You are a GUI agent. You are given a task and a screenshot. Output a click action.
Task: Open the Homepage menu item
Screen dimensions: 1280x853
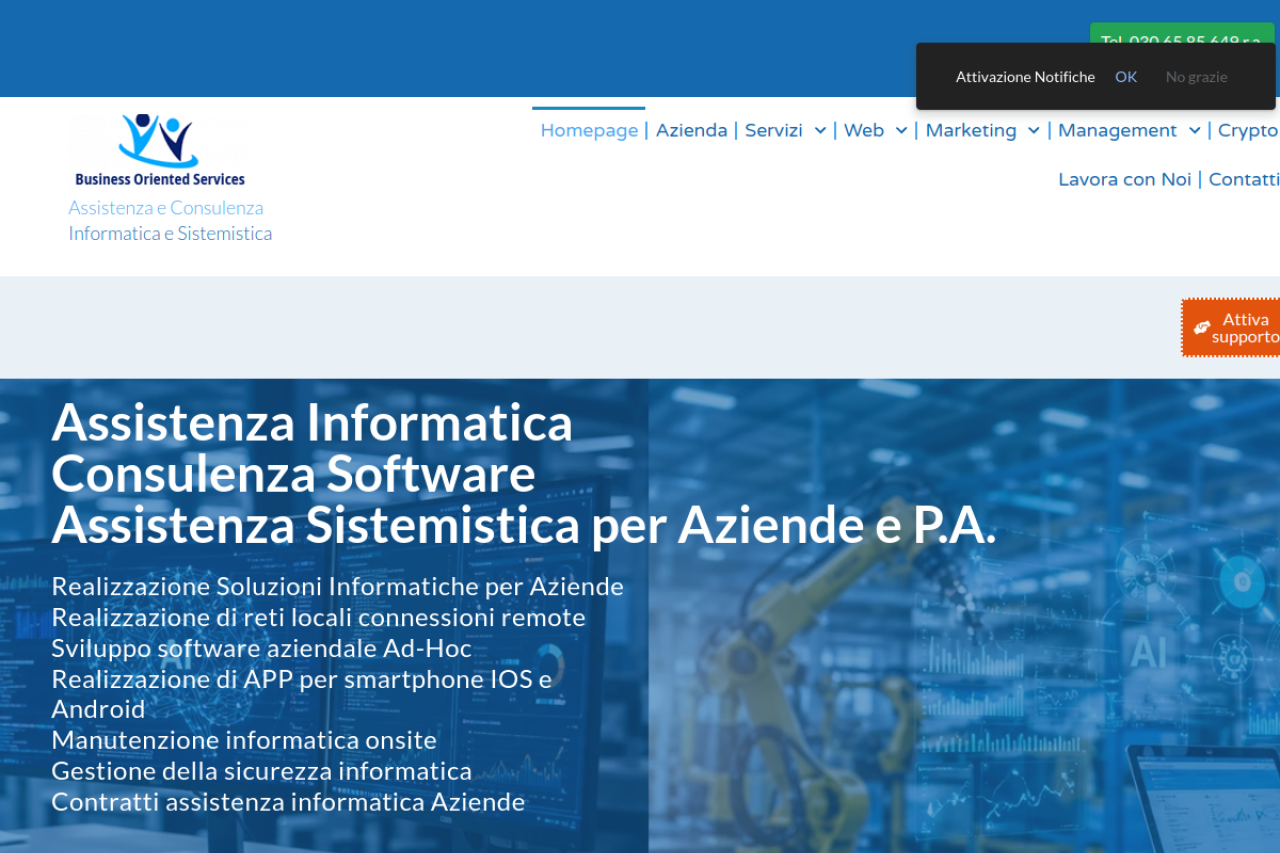tap(589, 131)
